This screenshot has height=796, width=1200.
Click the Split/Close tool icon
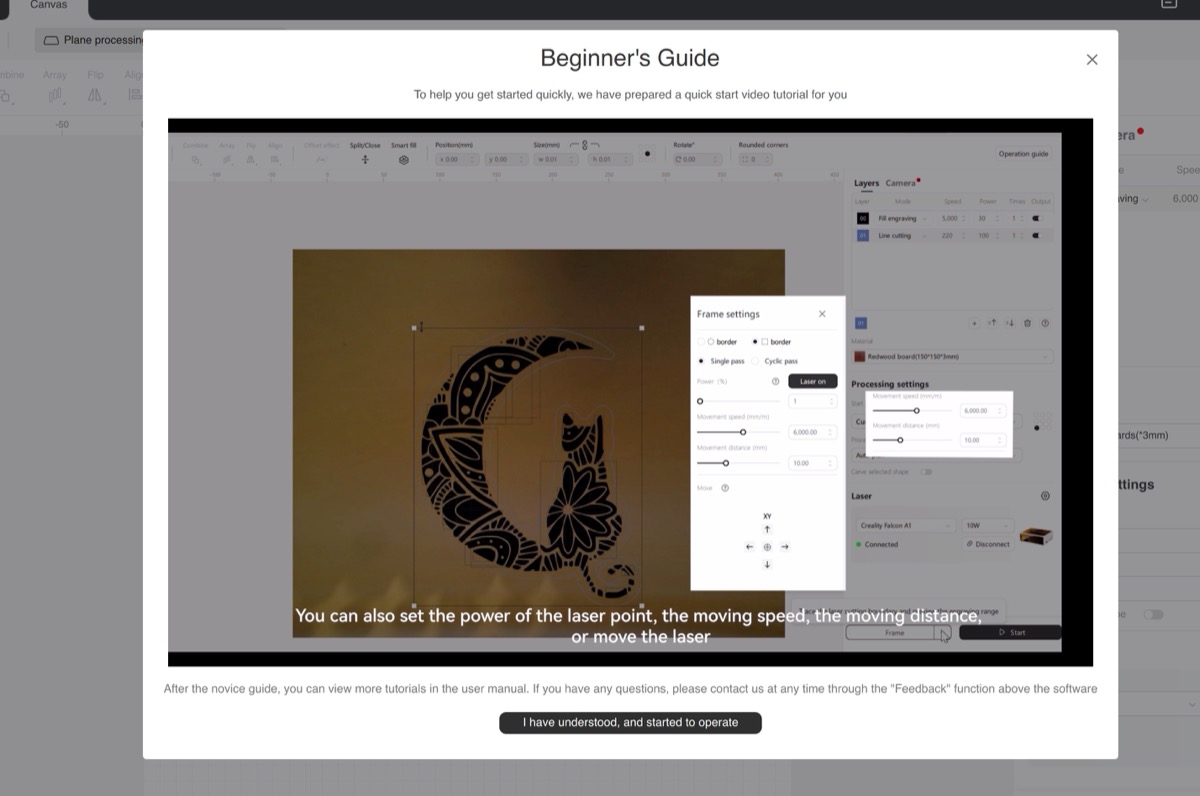(x=365, y=159)
